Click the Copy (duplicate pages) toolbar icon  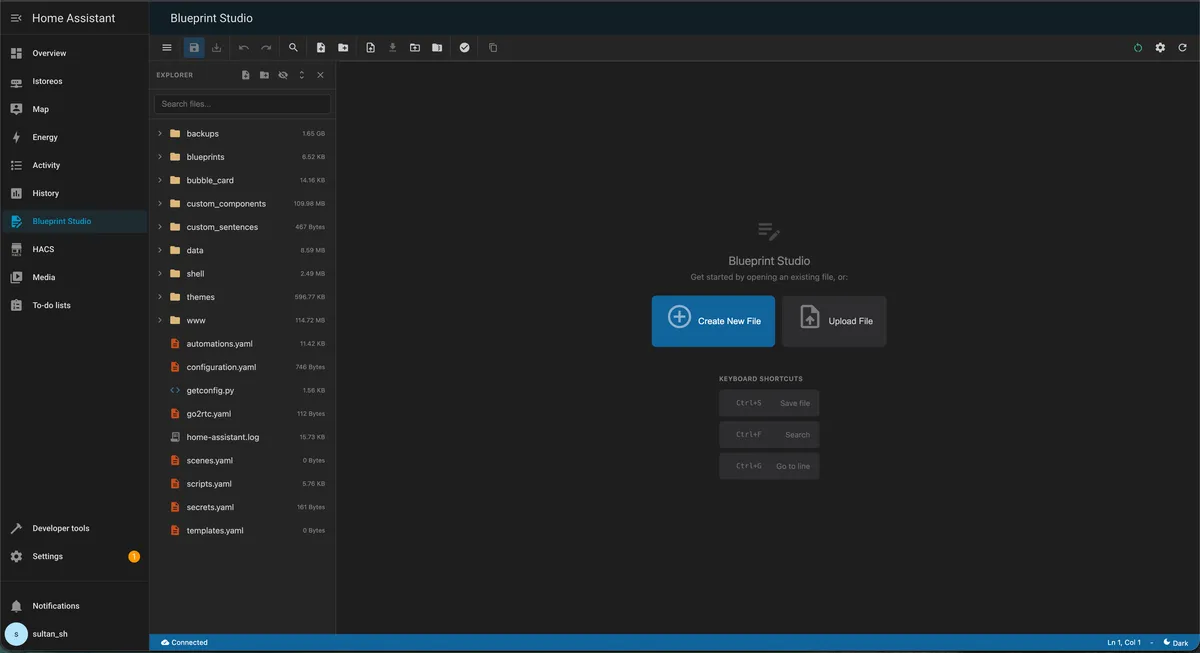[x=493, y=48]
